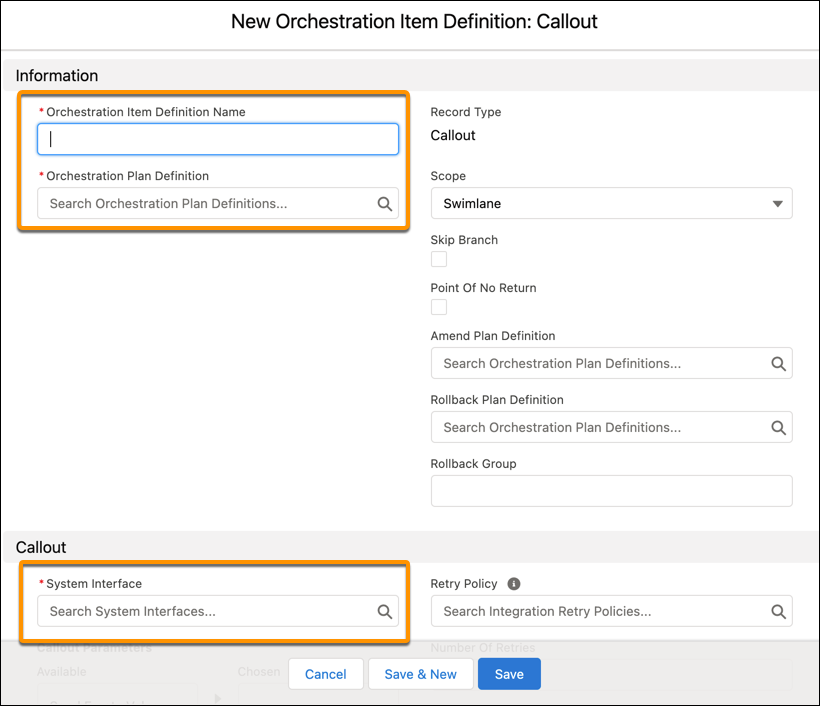
Task: Focus the Search System Interfaces field
Action: pos(200,611)
